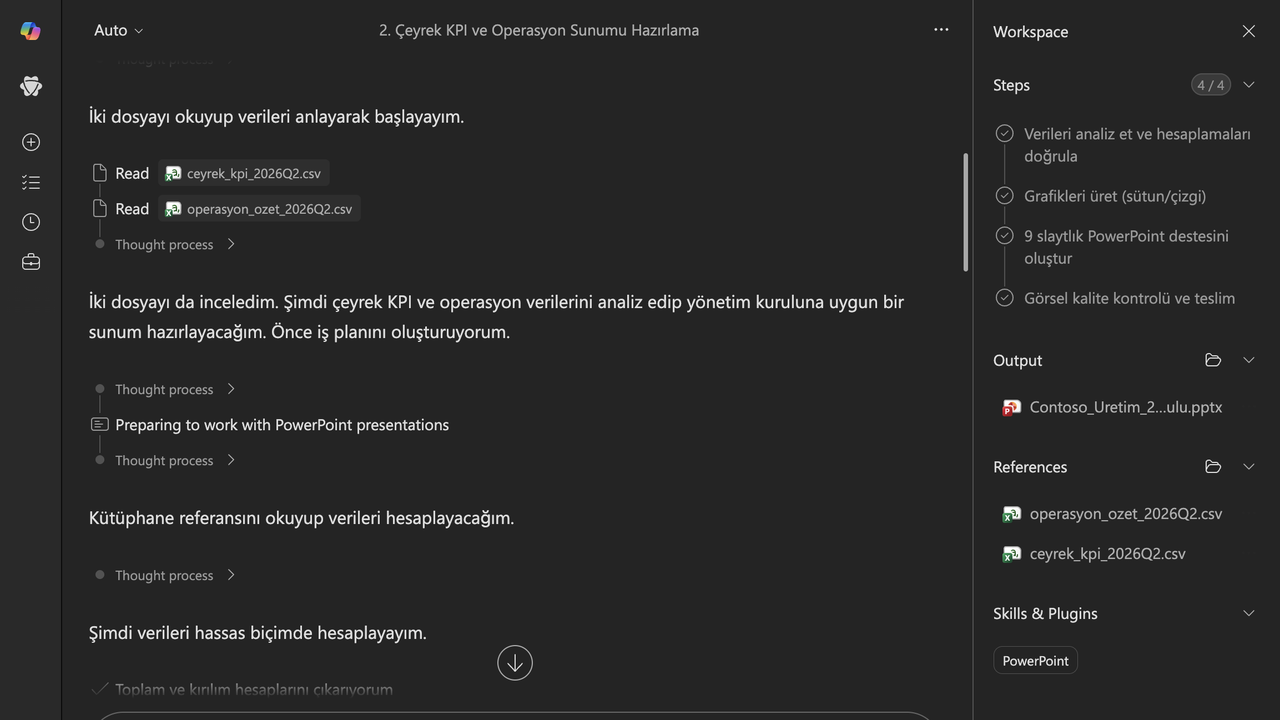The height and width of the screenshot is (720, 1280).
Task: Click the scroll-to-bottom arrow button
Action: (x=515, y=662)
